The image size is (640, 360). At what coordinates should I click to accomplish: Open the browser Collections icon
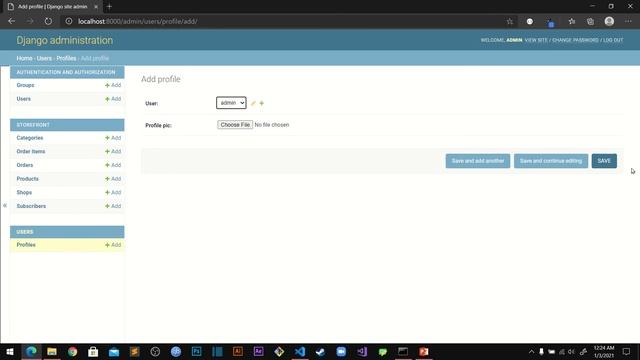click(x=590, y=21)
